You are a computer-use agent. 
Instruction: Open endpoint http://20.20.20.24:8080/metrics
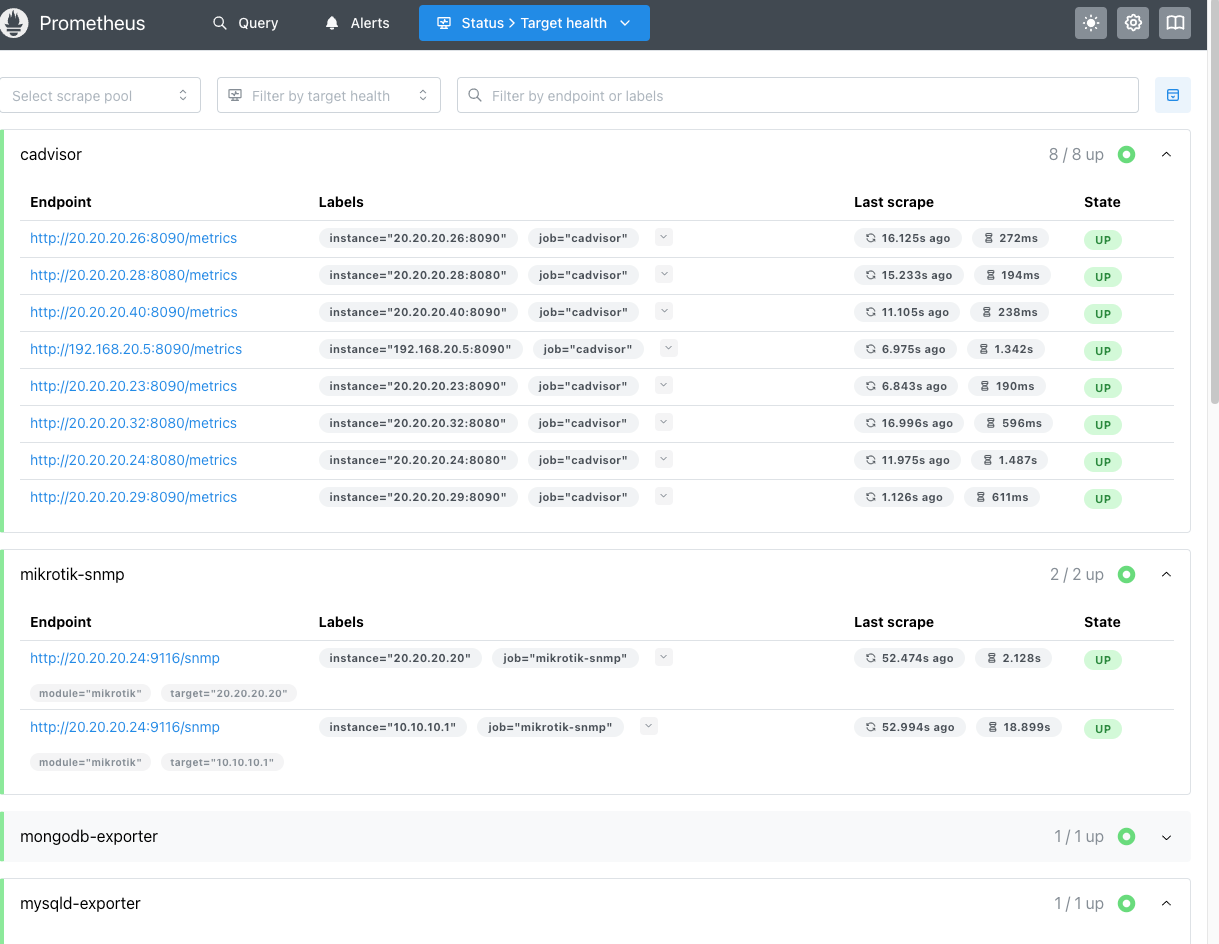[133, 460]
